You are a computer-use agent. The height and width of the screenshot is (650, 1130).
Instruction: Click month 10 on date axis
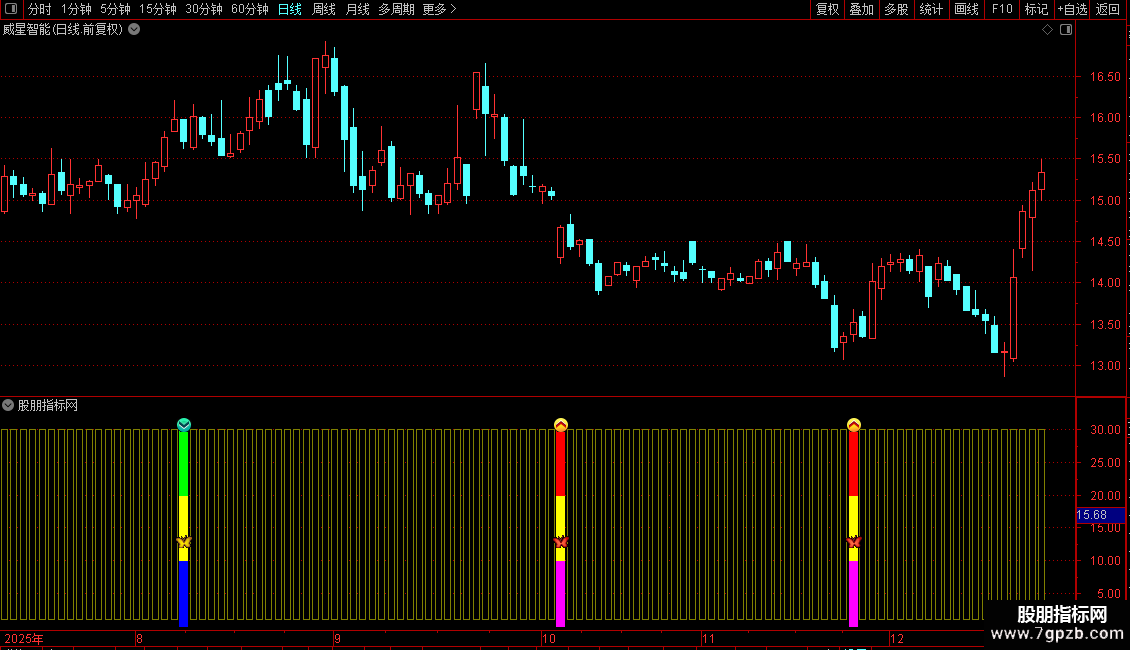click(548, 638)
